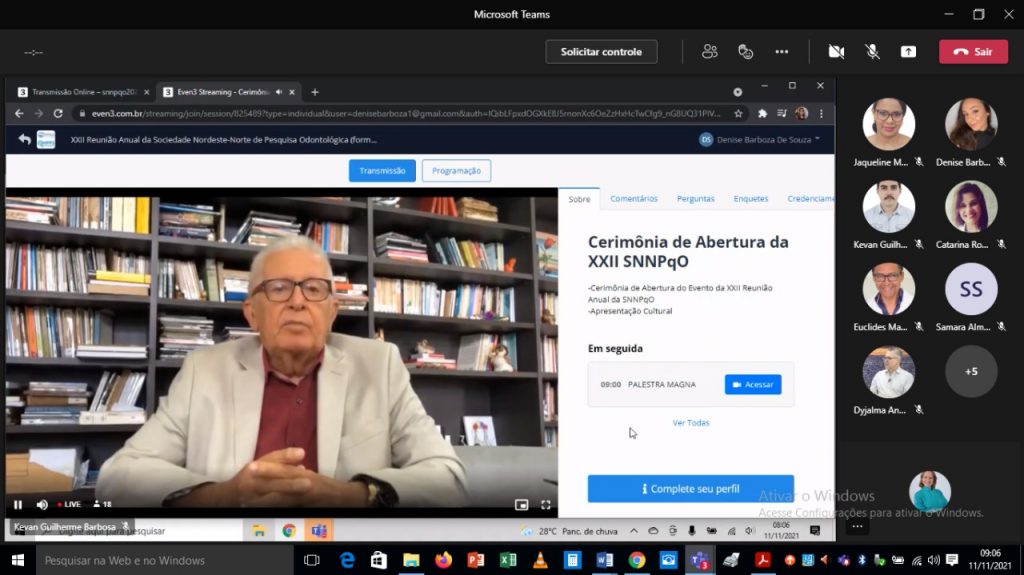Screen dimensions: 1024x575
Task: Bookmark this page with the star icon
Action: 738,114
